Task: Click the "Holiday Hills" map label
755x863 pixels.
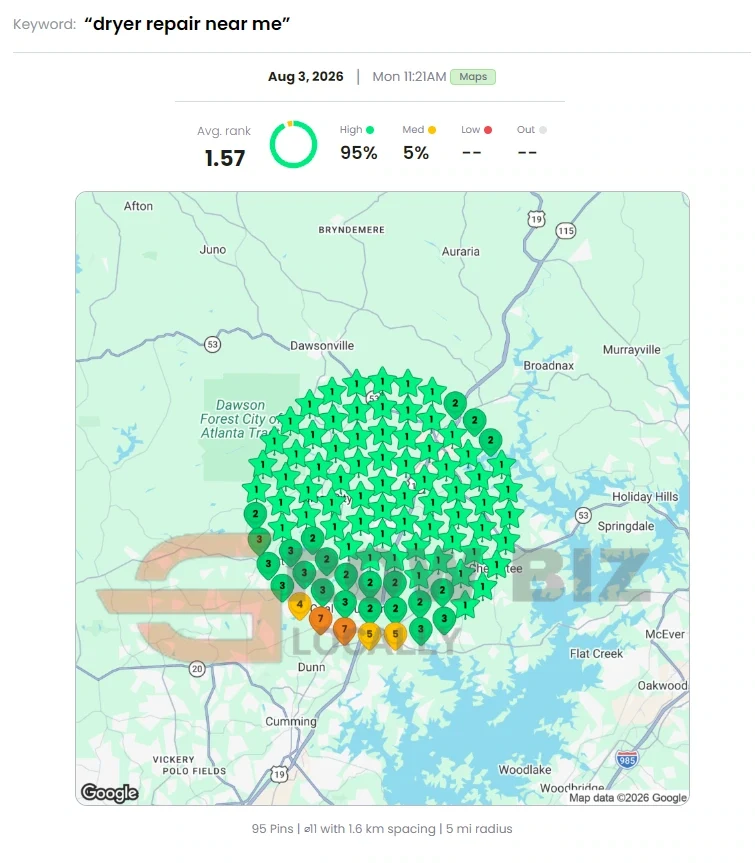Action: [x=645, y=496]
